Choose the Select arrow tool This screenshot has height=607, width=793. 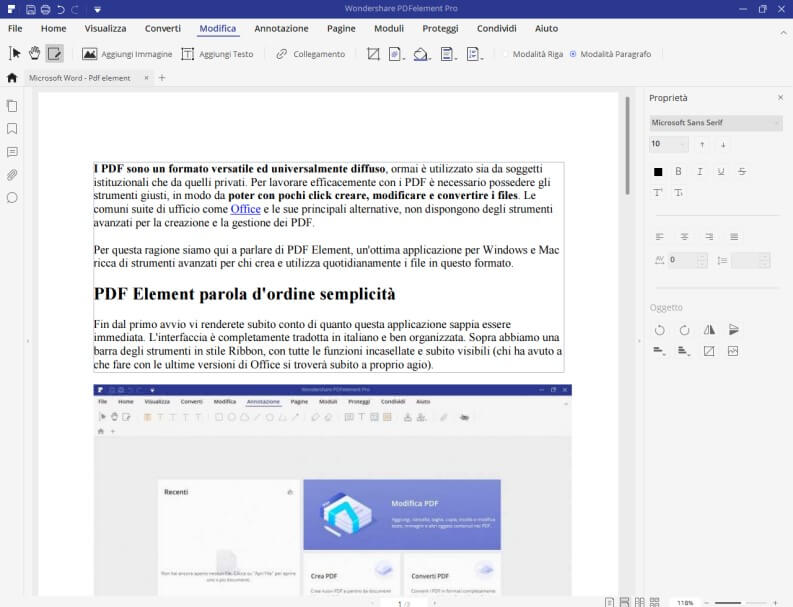(15, 53)
